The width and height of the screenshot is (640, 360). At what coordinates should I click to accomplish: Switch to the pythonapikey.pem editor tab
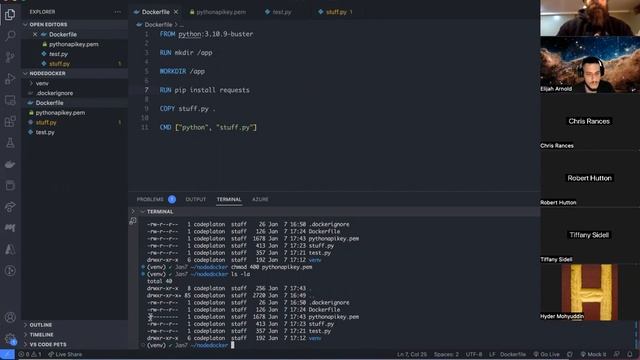pyautogui.click(x=218, y=12)
